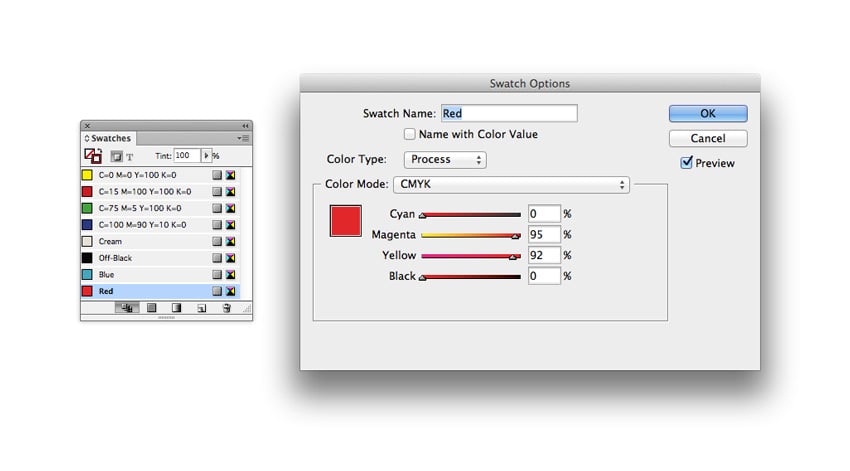Select the Swatches panel tab
Image resolution: width=850 pixels, height=471 pixels.
[110, 138]
